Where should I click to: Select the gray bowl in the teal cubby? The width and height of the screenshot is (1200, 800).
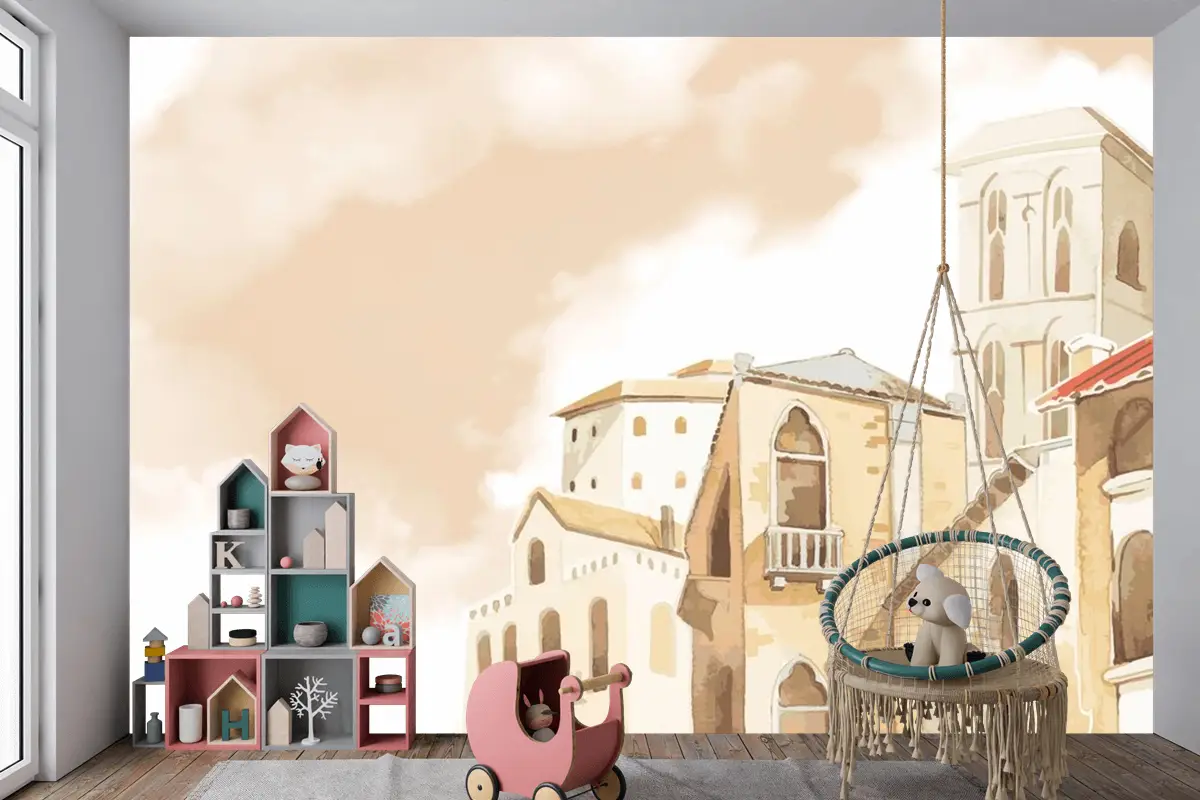click(x=310, y=633)
